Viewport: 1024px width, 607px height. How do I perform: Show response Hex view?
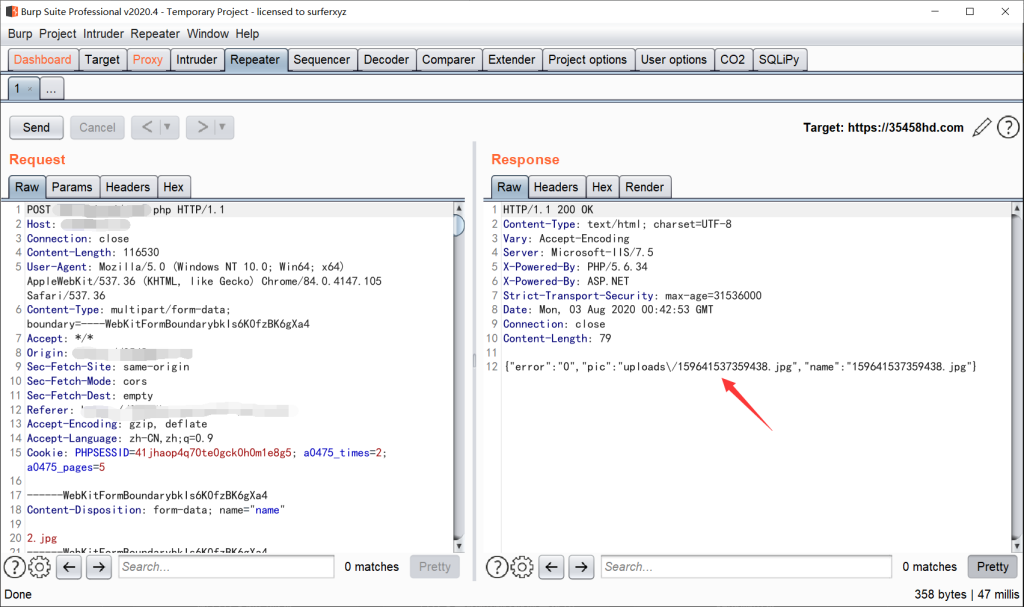602,187
